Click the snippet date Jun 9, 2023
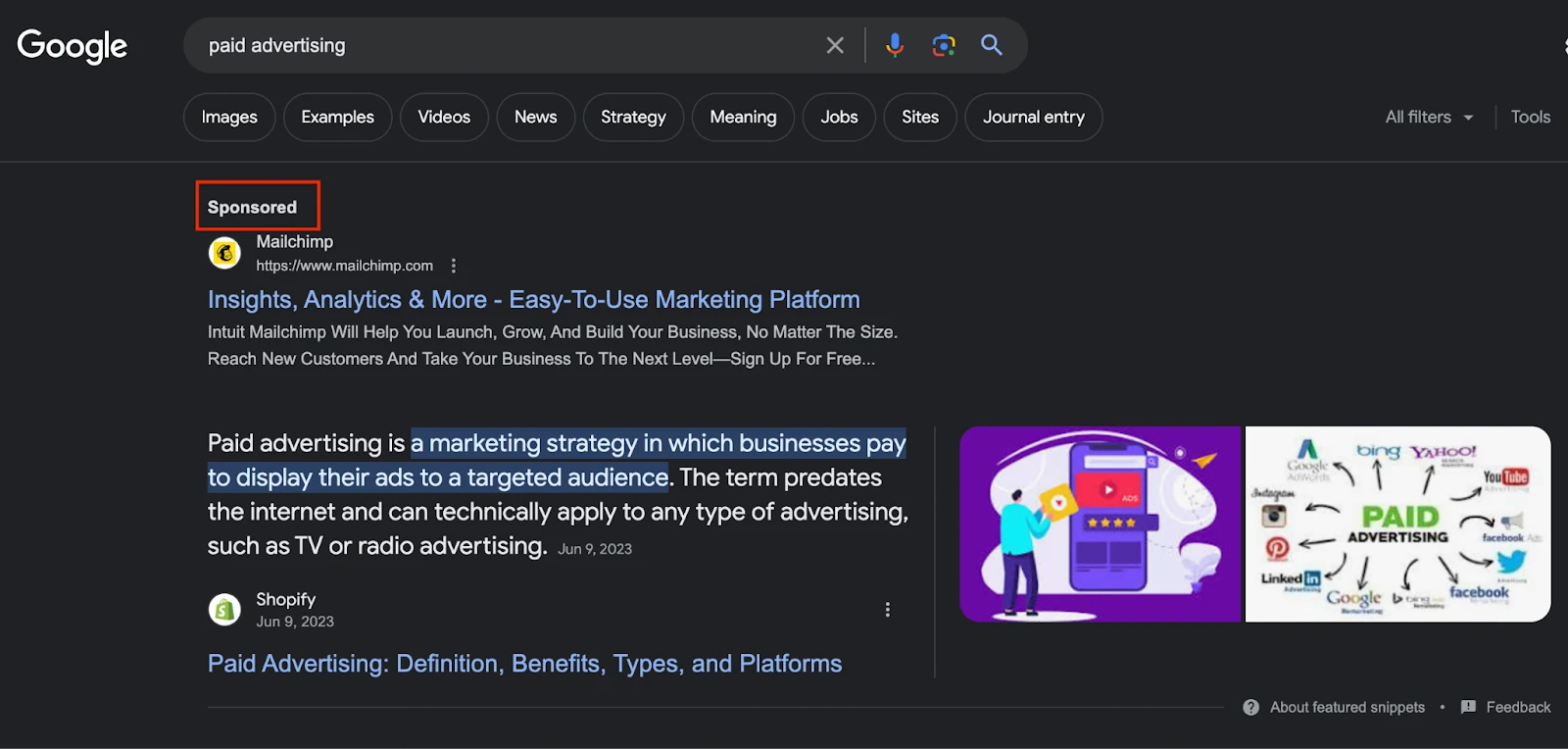The width and height of the screenshot is (1568, 749). [x=595, y=549]
